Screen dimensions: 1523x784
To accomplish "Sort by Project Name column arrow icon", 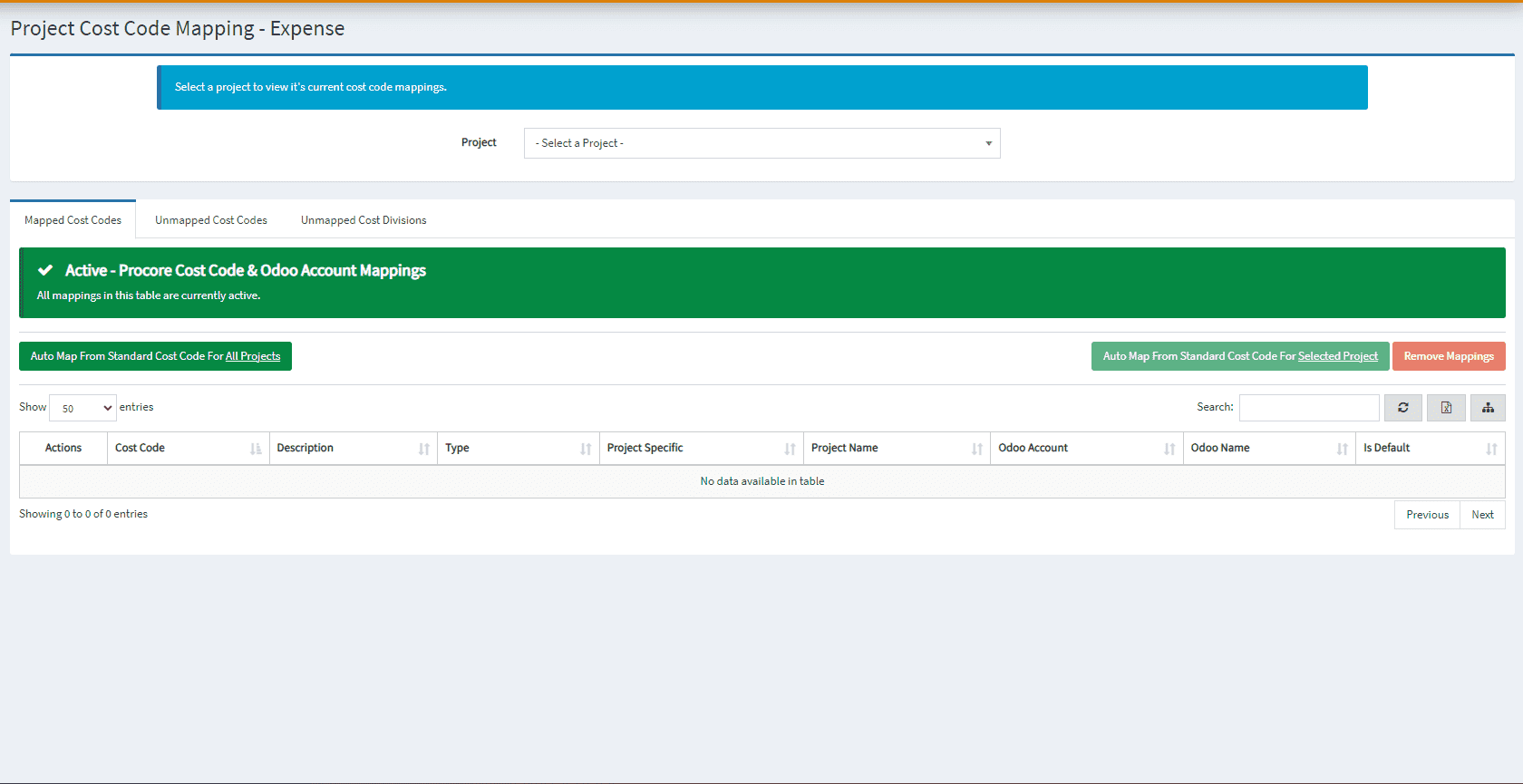I will point(976,449).
